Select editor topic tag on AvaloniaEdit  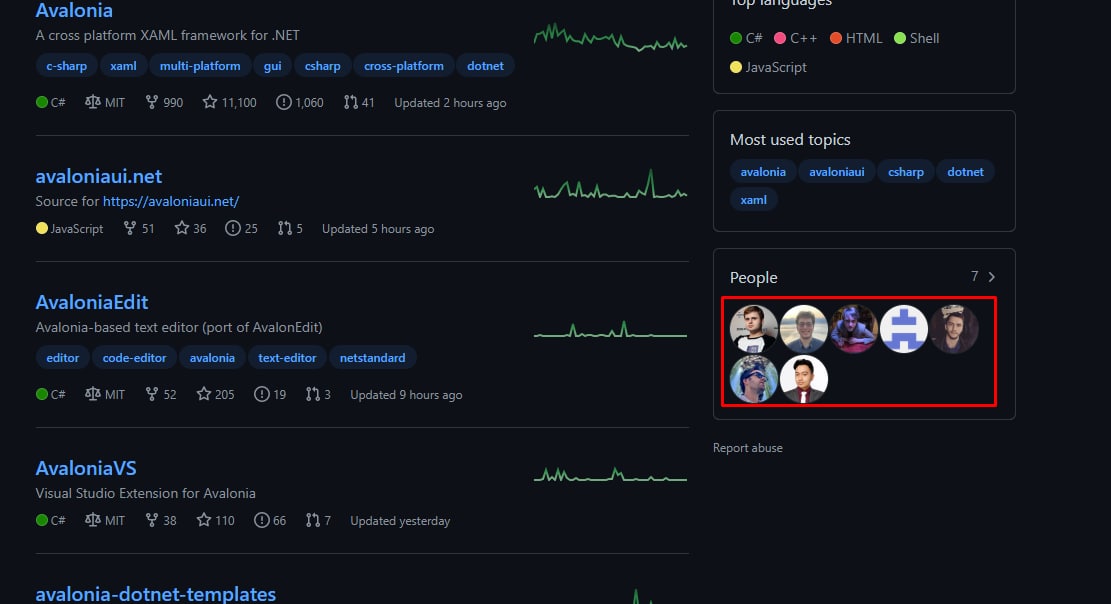click(x=62, y=358)
